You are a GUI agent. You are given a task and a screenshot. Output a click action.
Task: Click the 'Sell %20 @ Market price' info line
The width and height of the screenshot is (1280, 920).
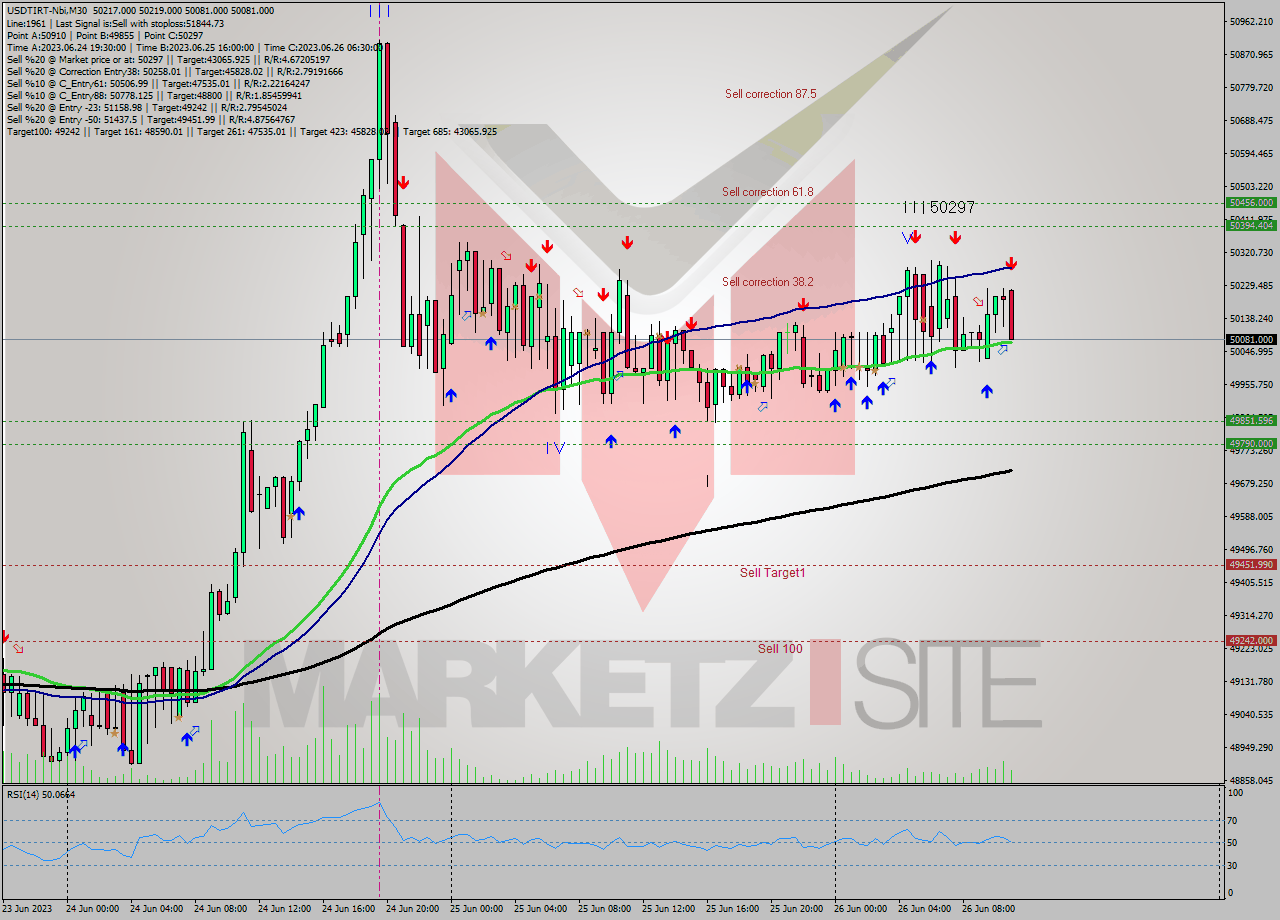[168, 59]
